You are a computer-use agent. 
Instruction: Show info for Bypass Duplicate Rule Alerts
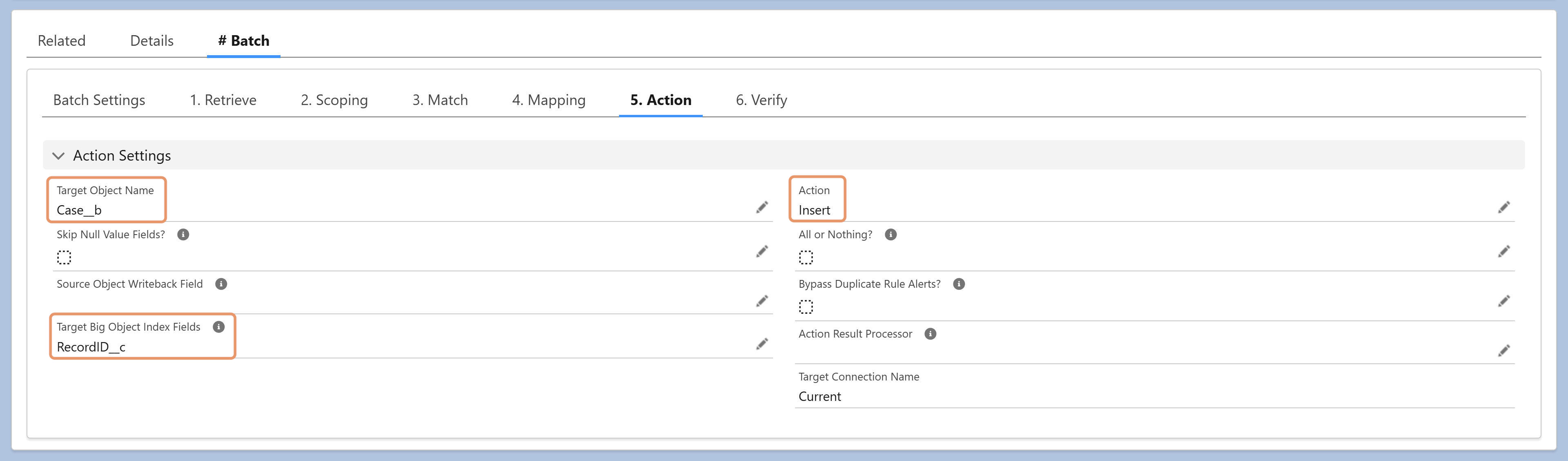click(959, 284)
